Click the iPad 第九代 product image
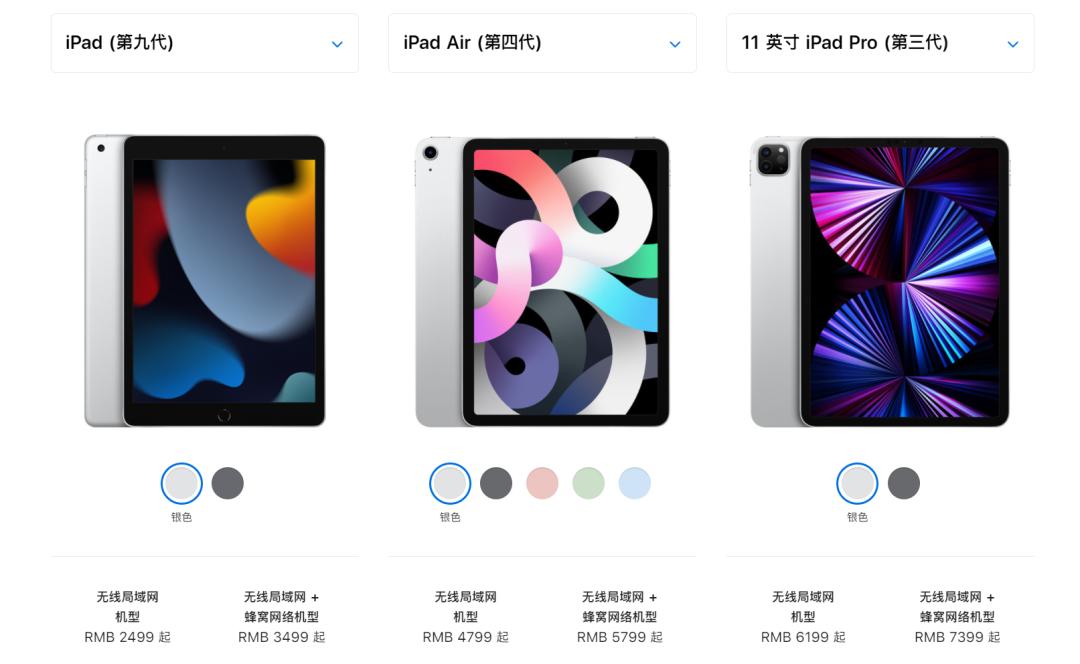Image resolution: width=1080 pixels, height=664 pixels. point(205,281)
